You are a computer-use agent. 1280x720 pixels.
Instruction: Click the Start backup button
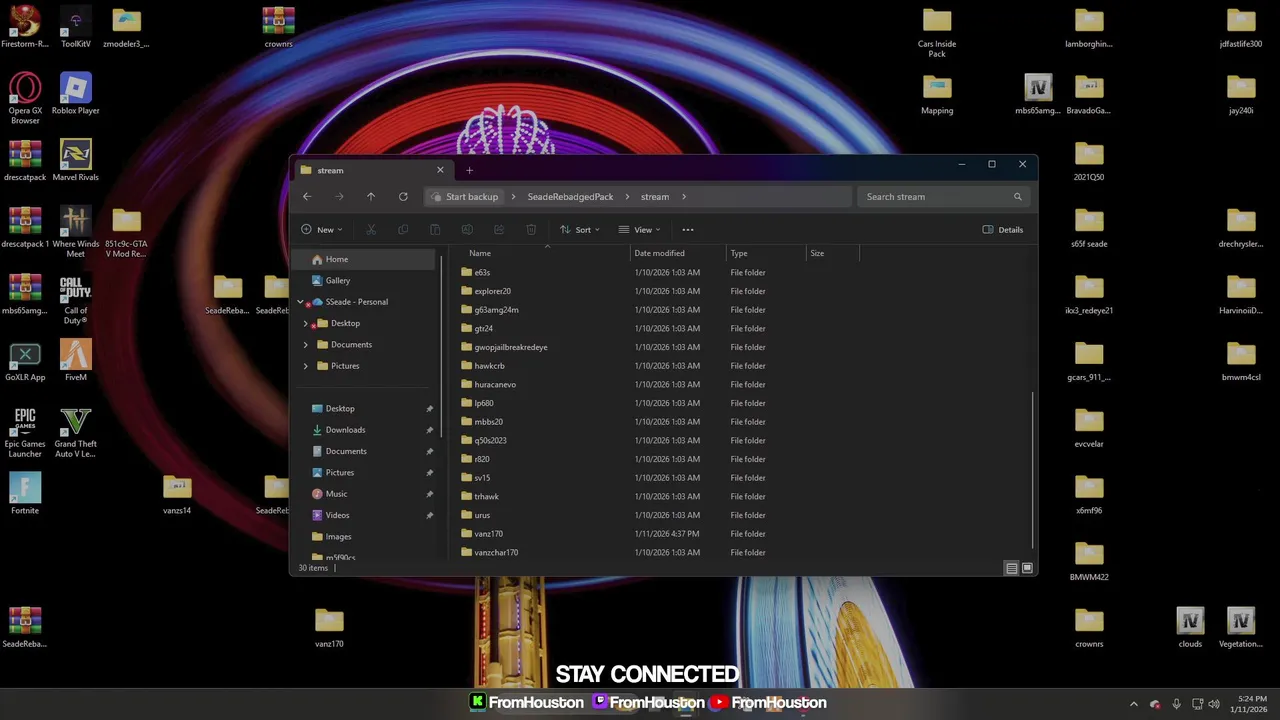466,197
